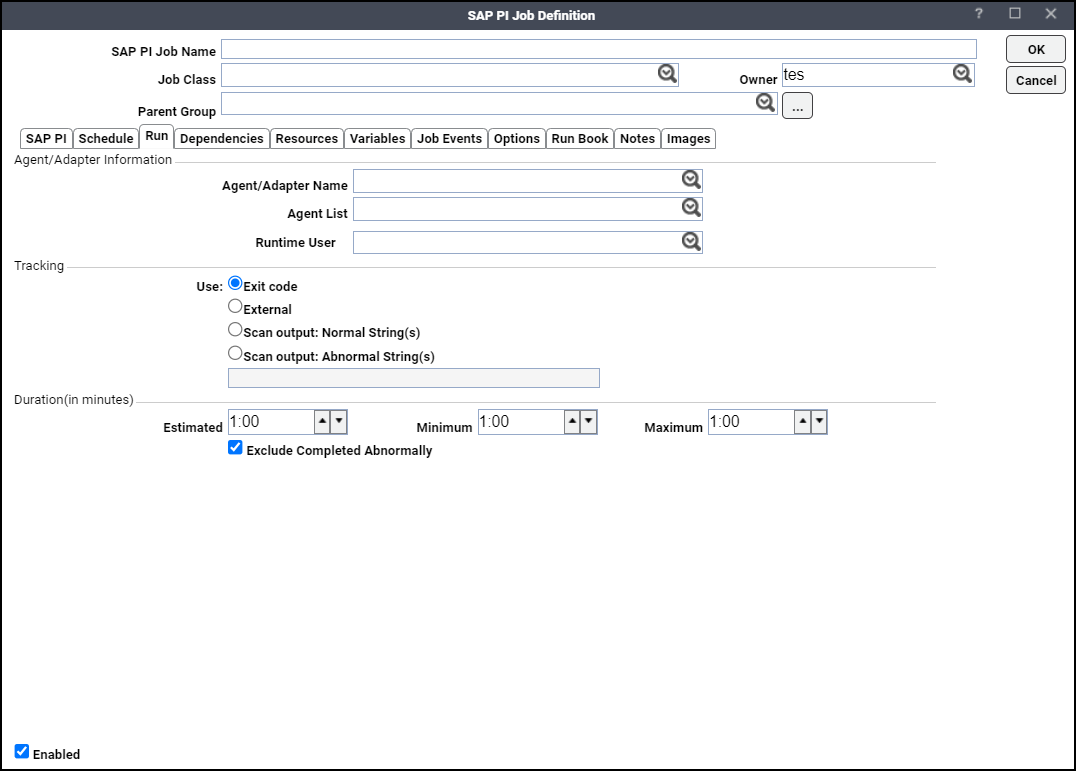Viewport: 1076px width, 771px height.
Task: Click the ellipsis button beside Parent Group
Action: click(797, 106)
